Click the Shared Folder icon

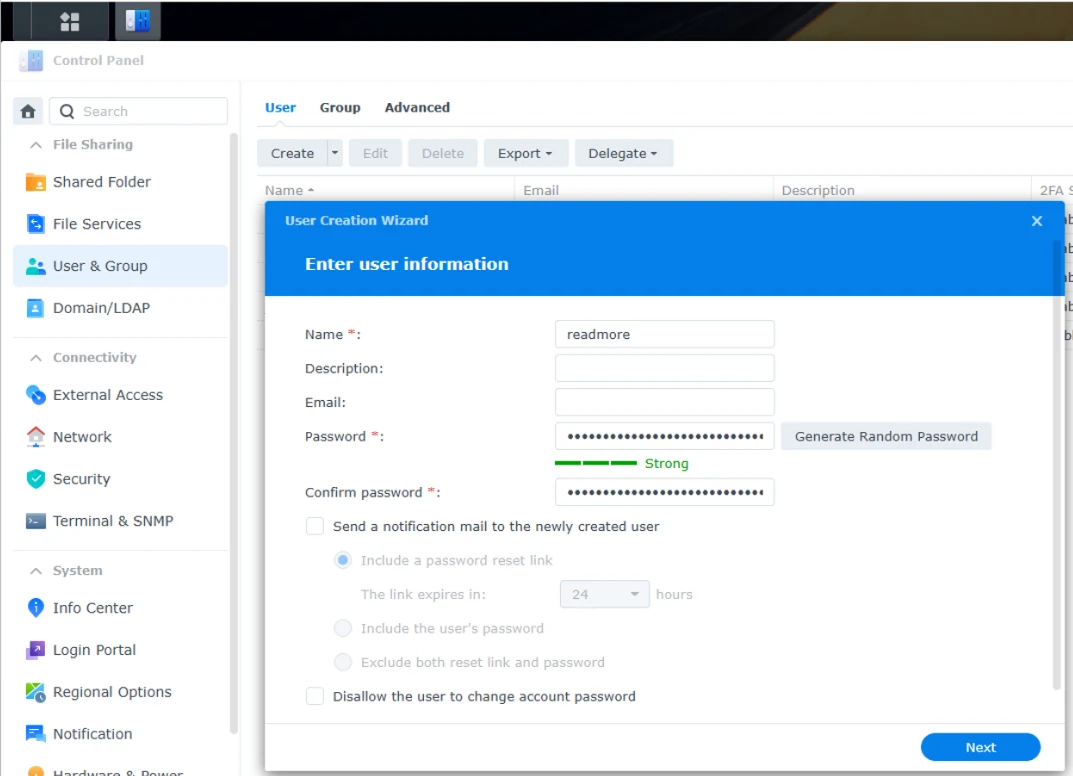pyautogui.click(x=36, y=182)
